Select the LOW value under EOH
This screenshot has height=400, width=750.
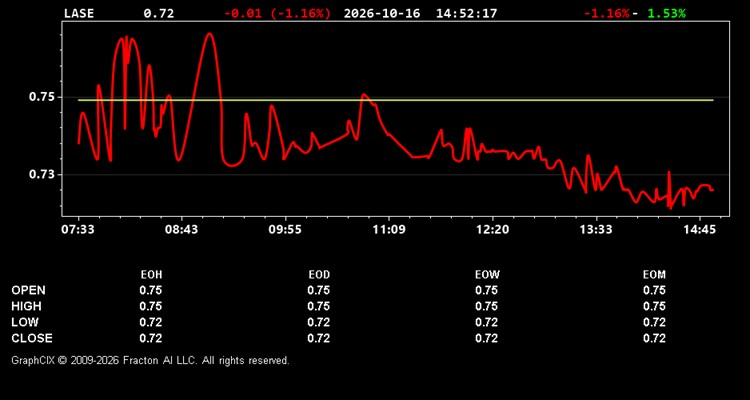[151, 322]
